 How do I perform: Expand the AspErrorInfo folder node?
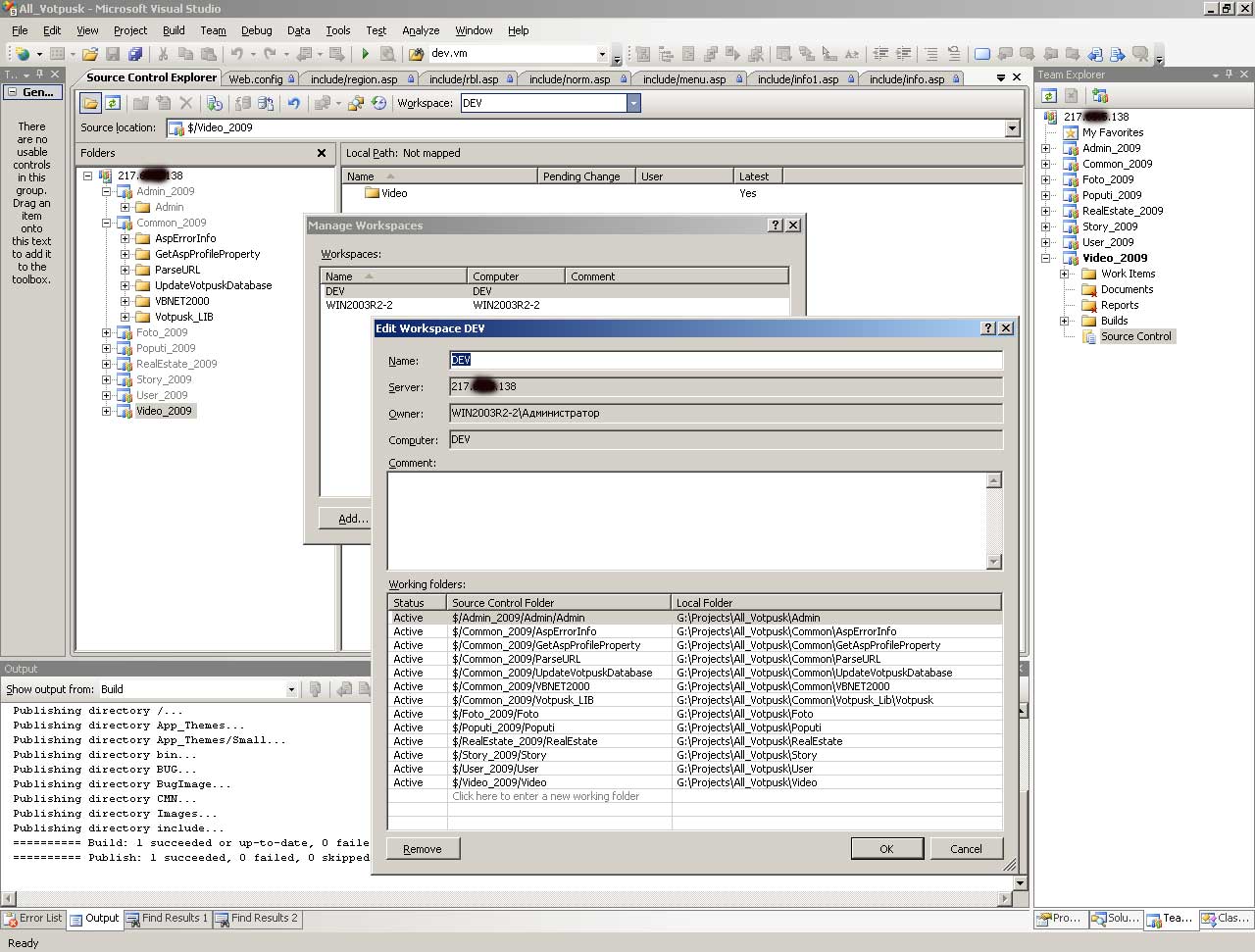click(125, 238)
